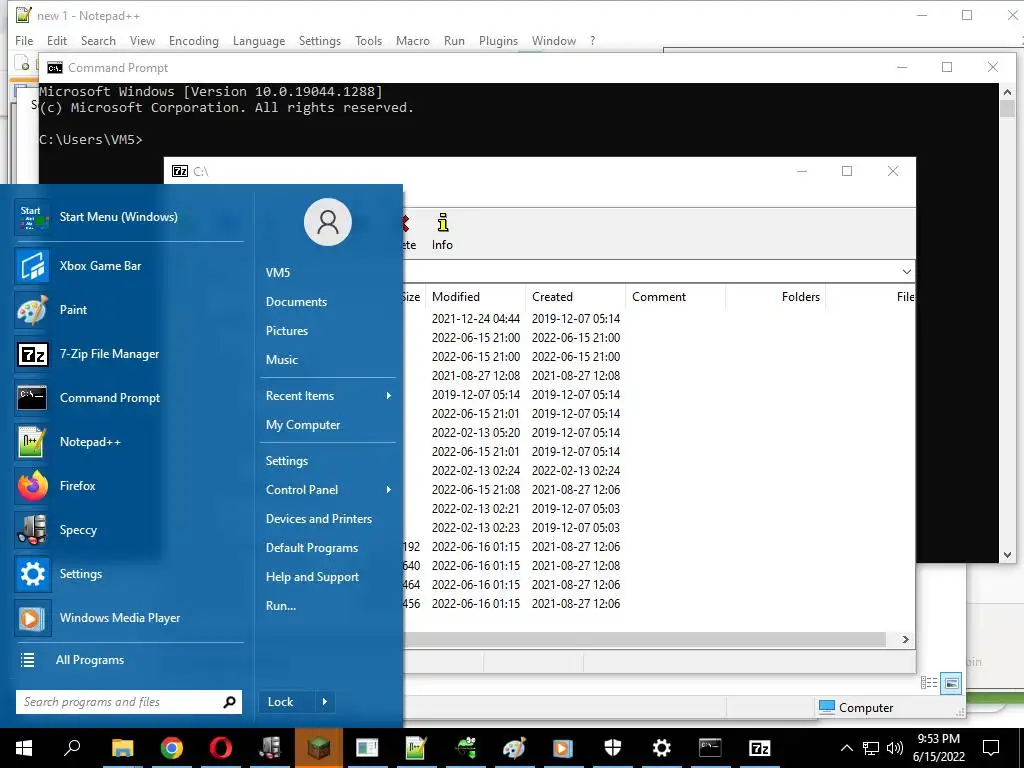
Task: Select the '2021-12-24 04:44' modified cell
Action: coord(475,319)
